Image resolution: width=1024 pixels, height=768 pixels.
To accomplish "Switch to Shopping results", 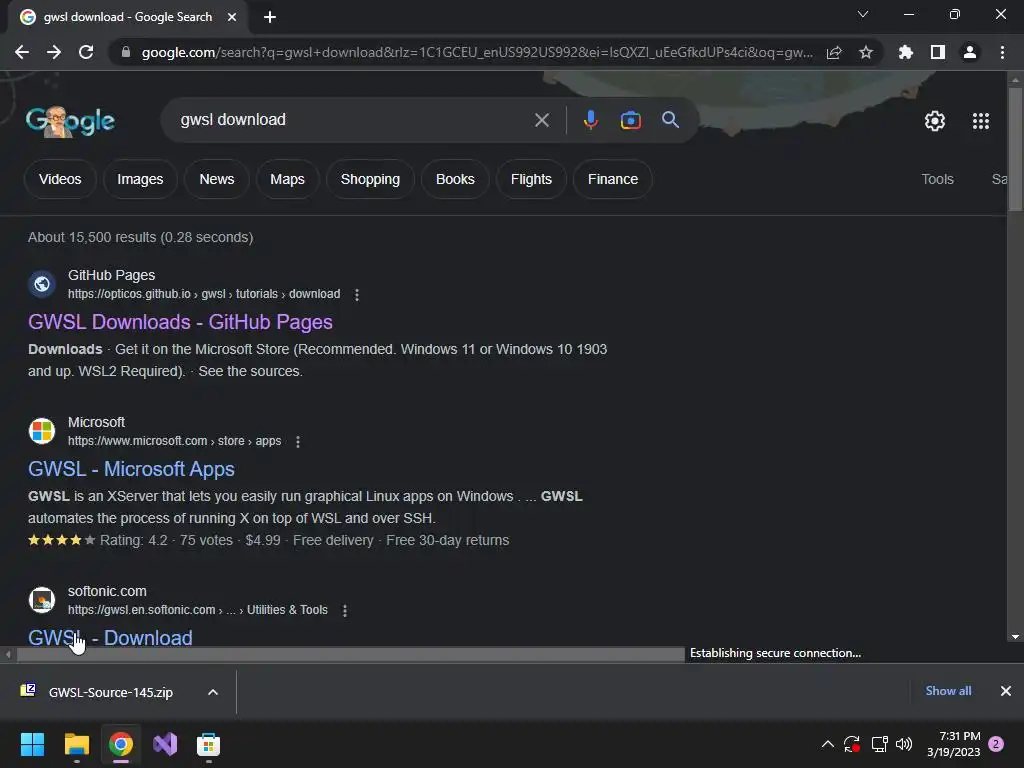I will [x=370, y=179].
